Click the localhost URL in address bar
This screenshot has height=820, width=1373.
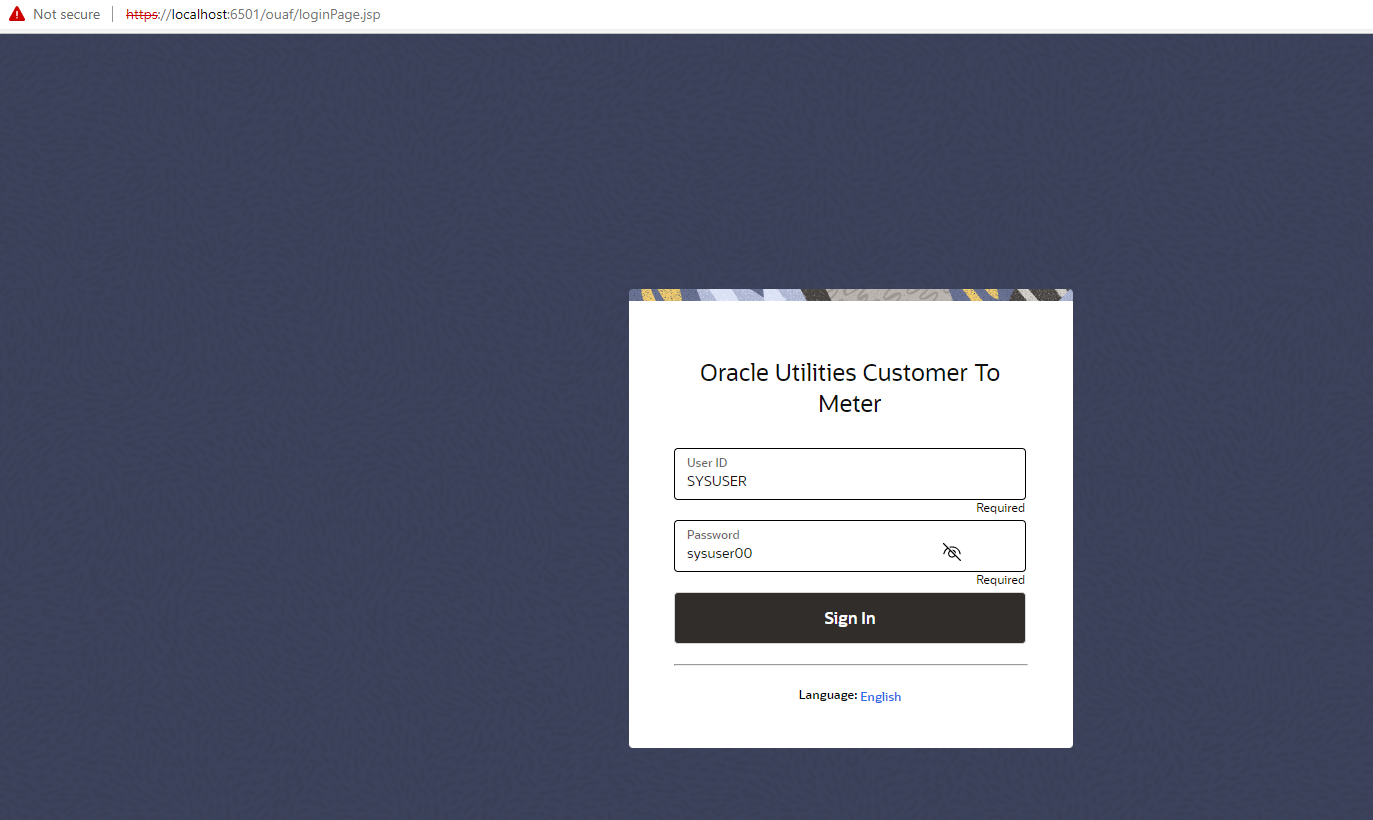coord(253,15)
